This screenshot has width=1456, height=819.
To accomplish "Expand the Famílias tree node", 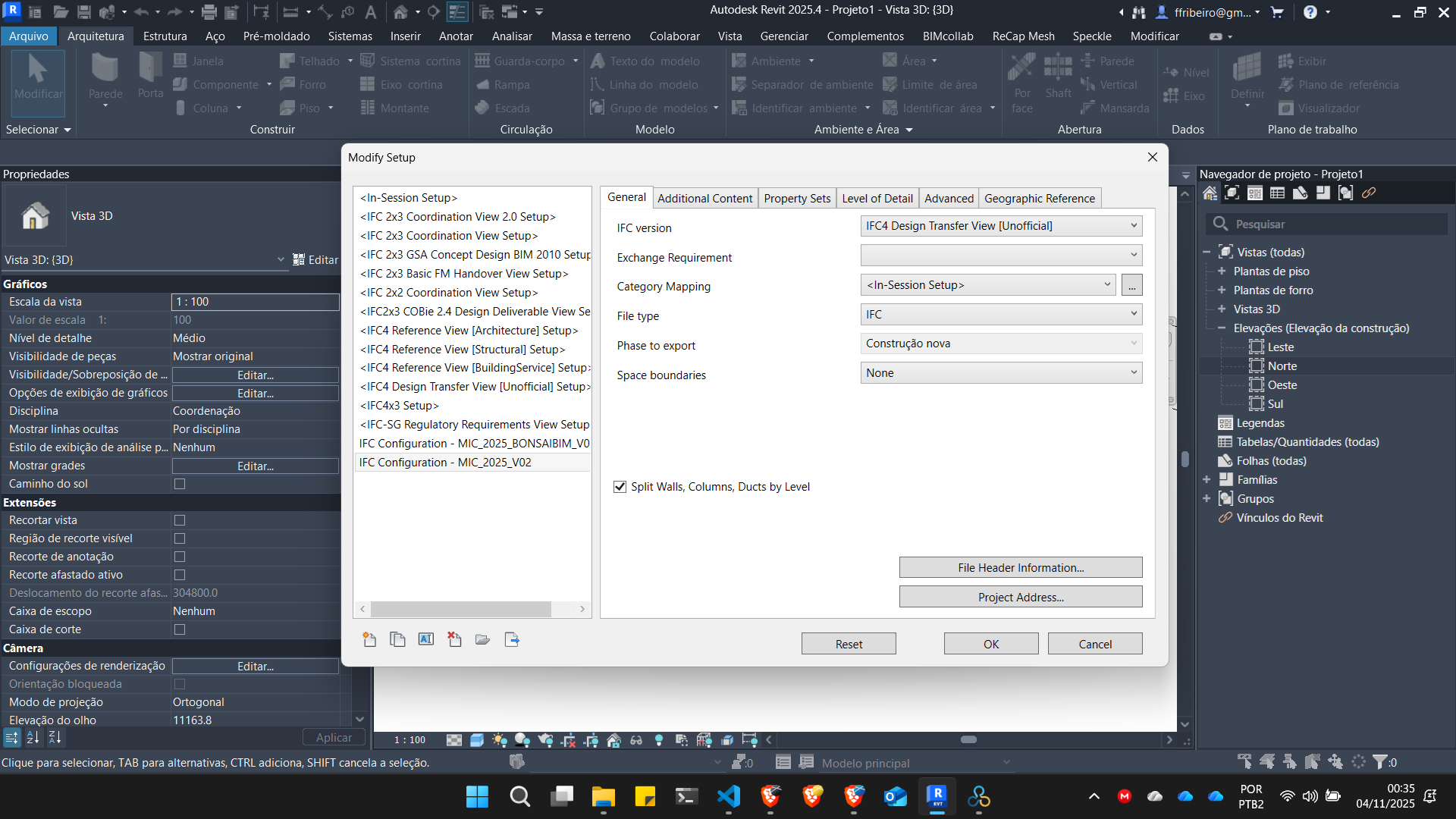I will point(1207,480).
